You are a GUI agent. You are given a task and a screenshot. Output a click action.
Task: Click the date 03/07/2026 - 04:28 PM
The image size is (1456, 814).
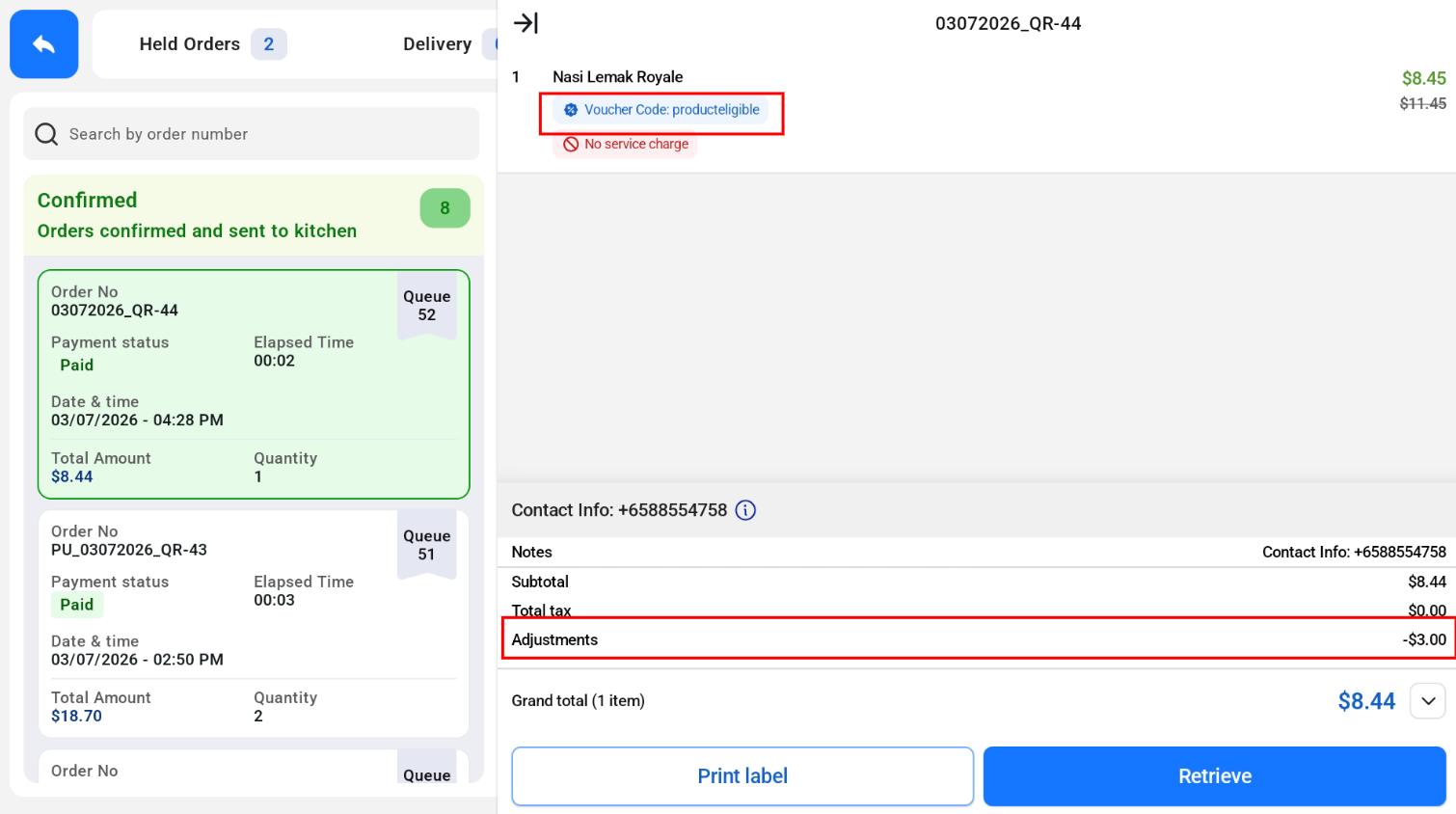(137, 421)
